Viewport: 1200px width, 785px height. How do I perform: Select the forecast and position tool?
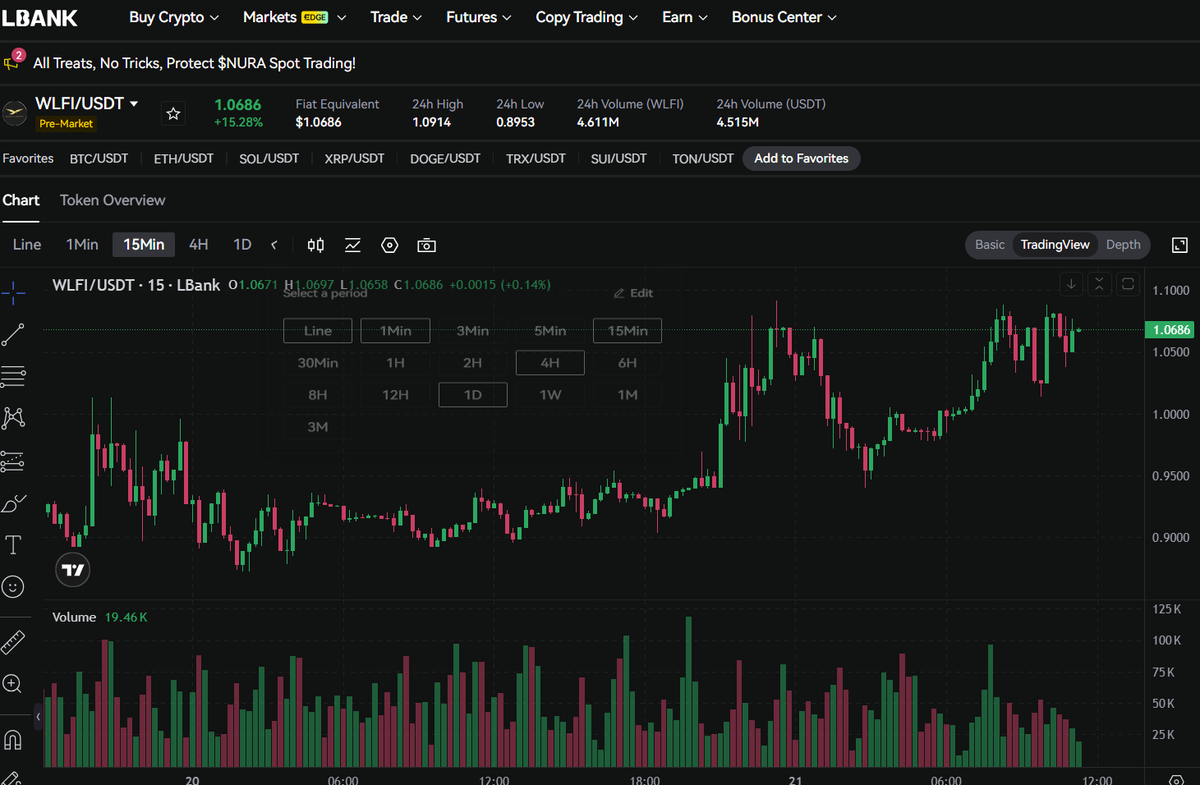14,461
